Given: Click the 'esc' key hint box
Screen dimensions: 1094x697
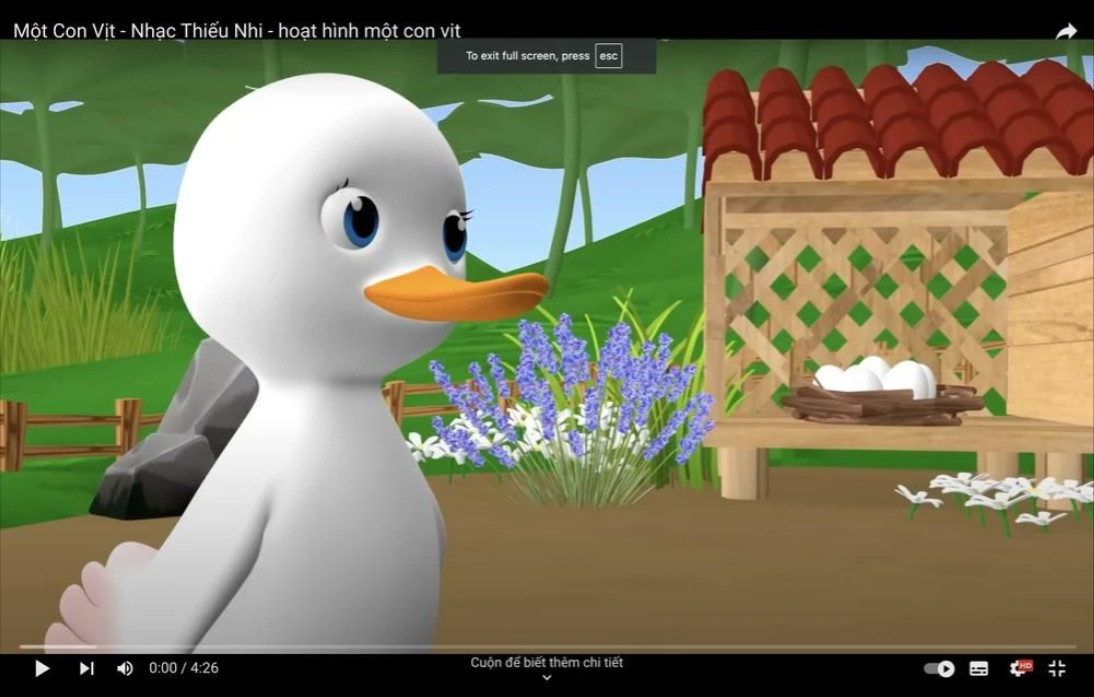Looking at the screenshot, I should click(608, 56).
